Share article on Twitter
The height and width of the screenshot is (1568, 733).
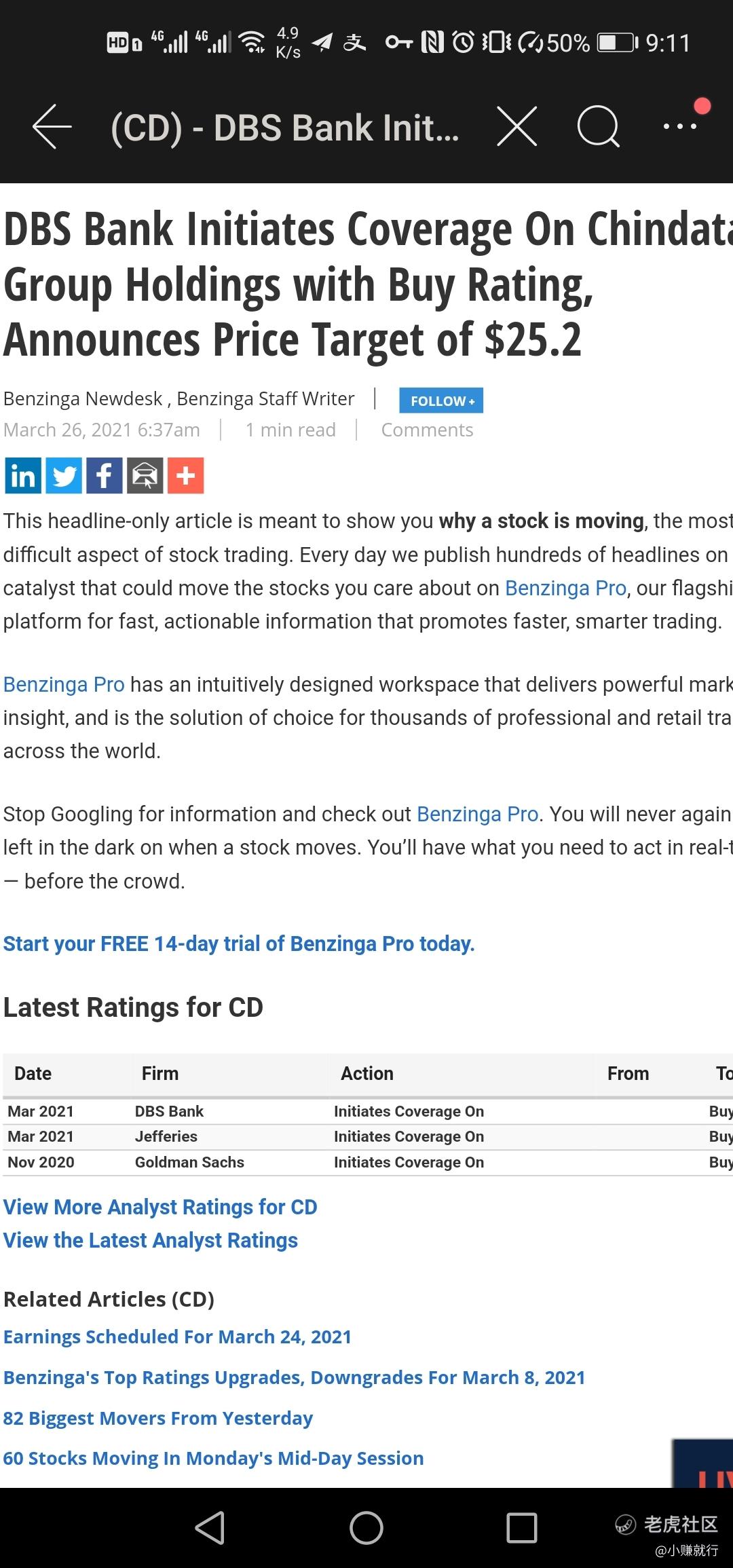point(64,476)
